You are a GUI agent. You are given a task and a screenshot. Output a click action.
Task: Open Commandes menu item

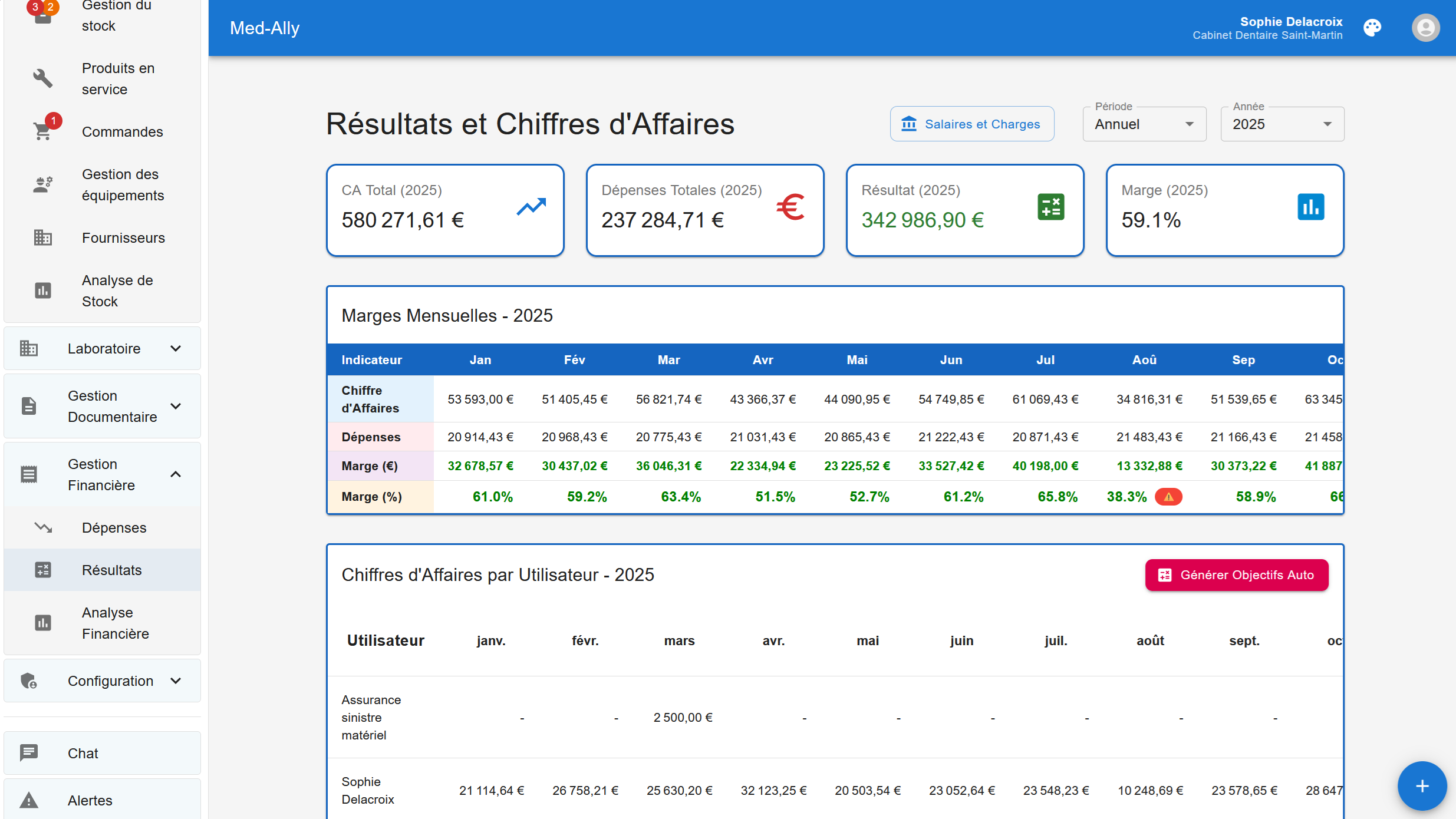tap(103, 131)
